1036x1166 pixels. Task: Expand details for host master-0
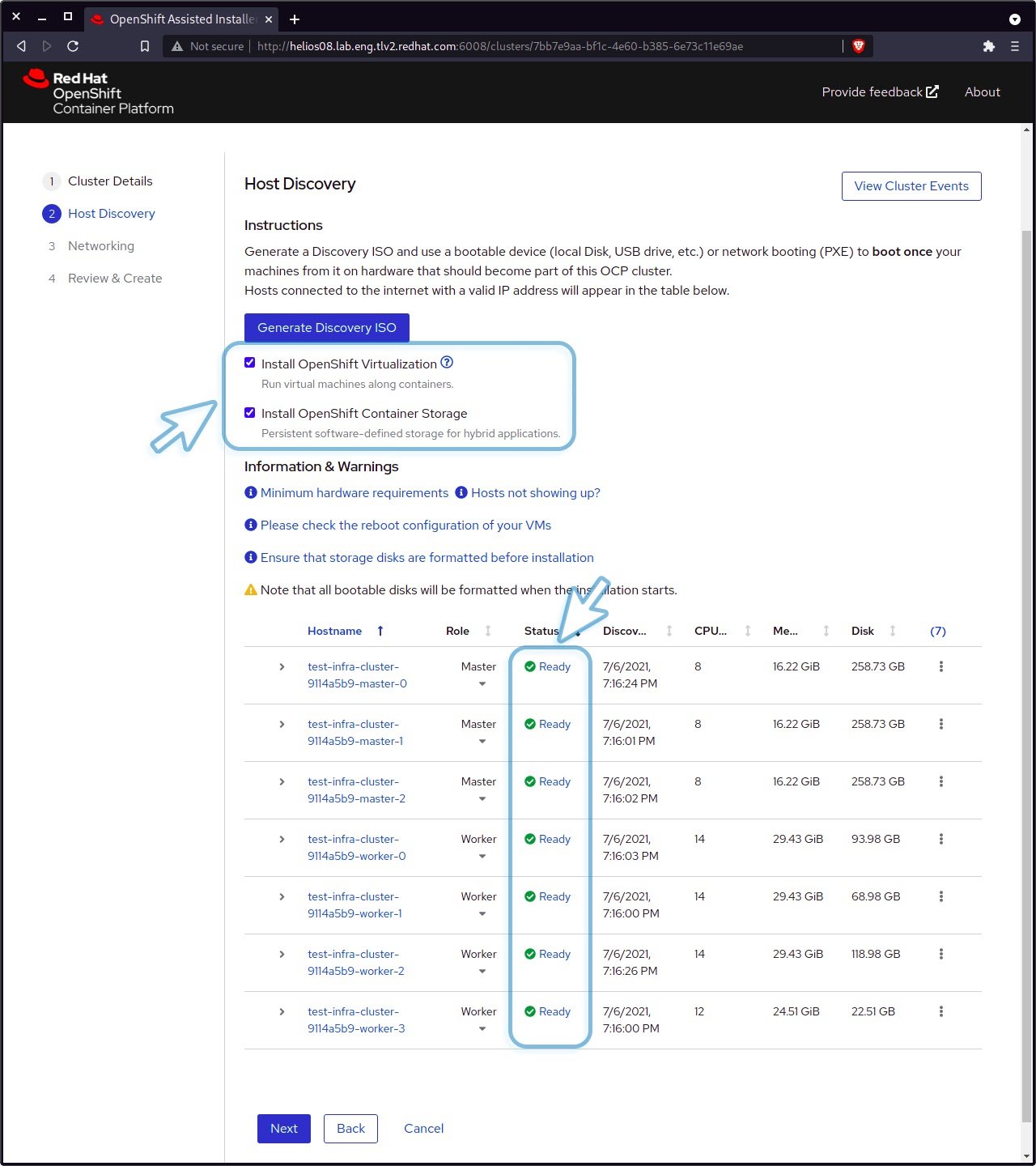click(282, 666)
